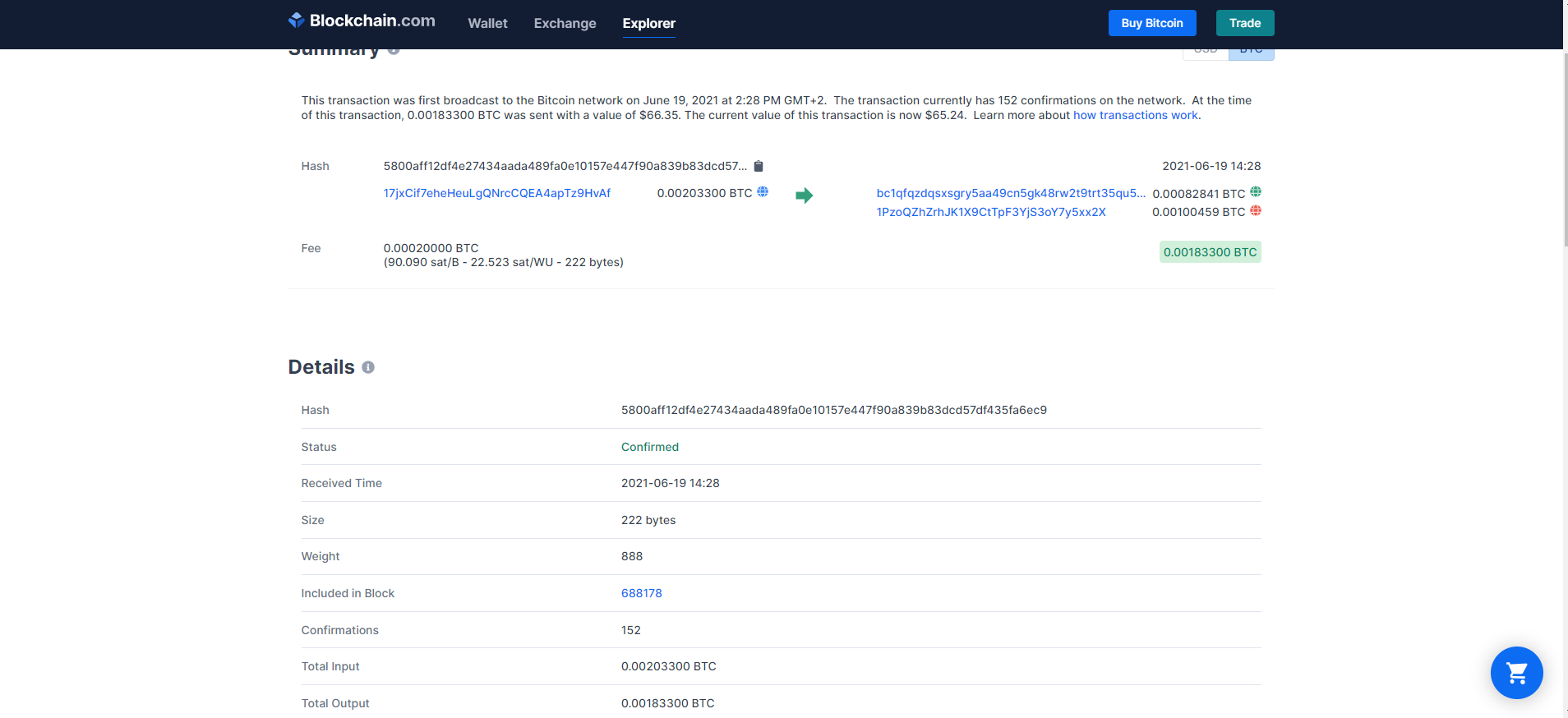Select the Explorer tab in navigation
Image resolution: width=1568 pixels, height=718 pixels.
[x=648, y=24]
